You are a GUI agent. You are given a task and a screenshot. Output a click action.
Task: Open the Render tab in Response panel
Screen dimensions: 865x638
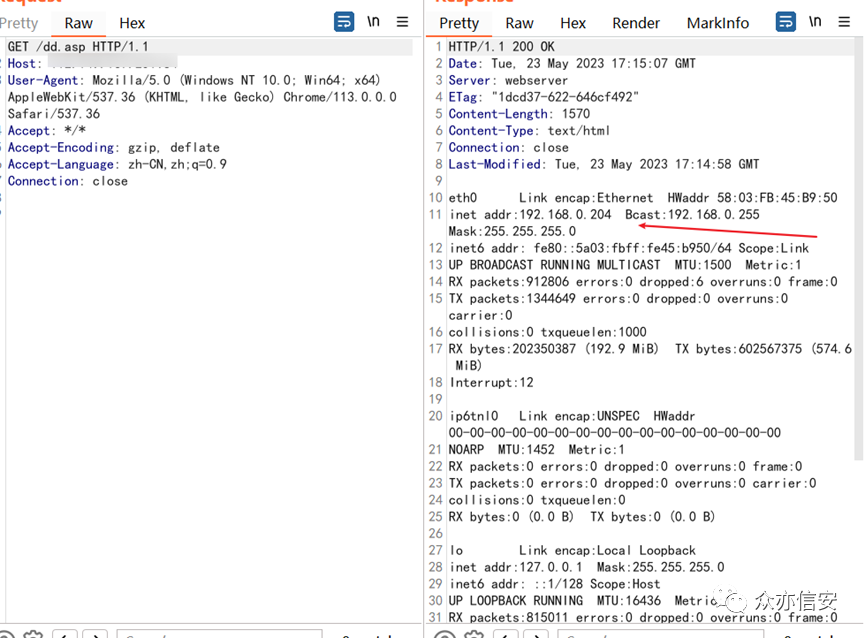click(x=636, y=23)
